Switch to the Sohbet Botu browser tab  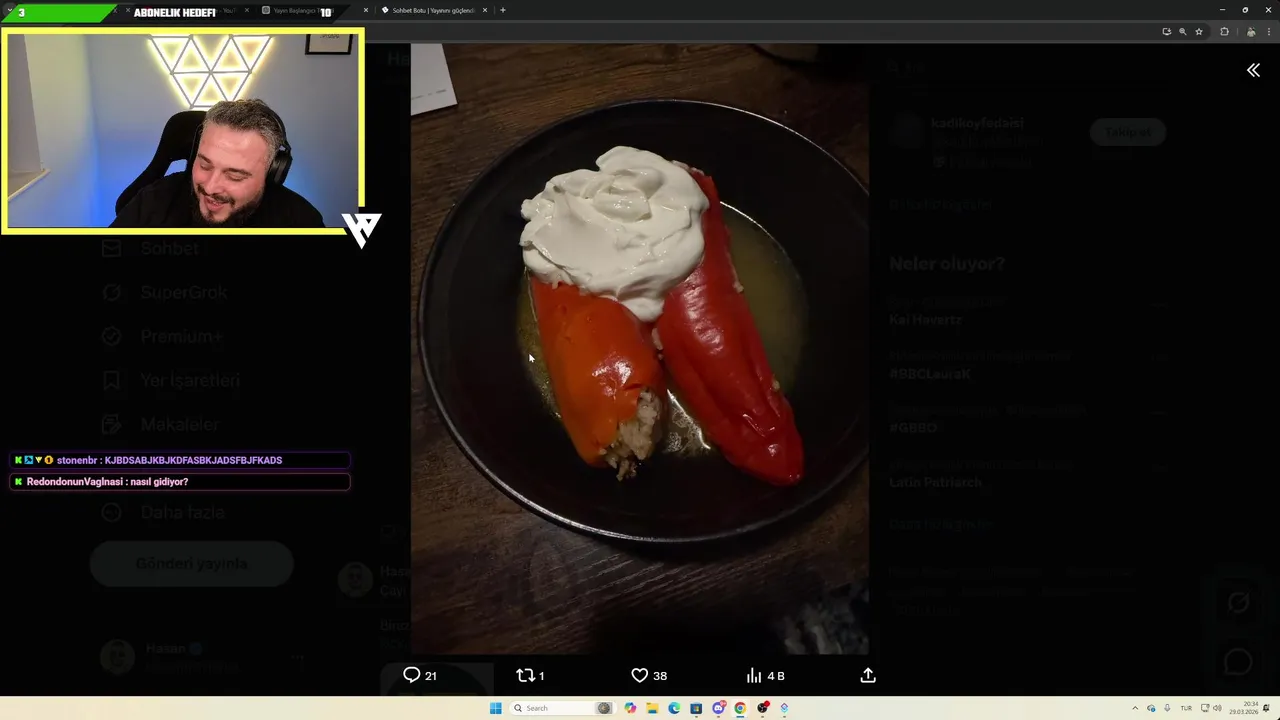click(x=432, y=10)
